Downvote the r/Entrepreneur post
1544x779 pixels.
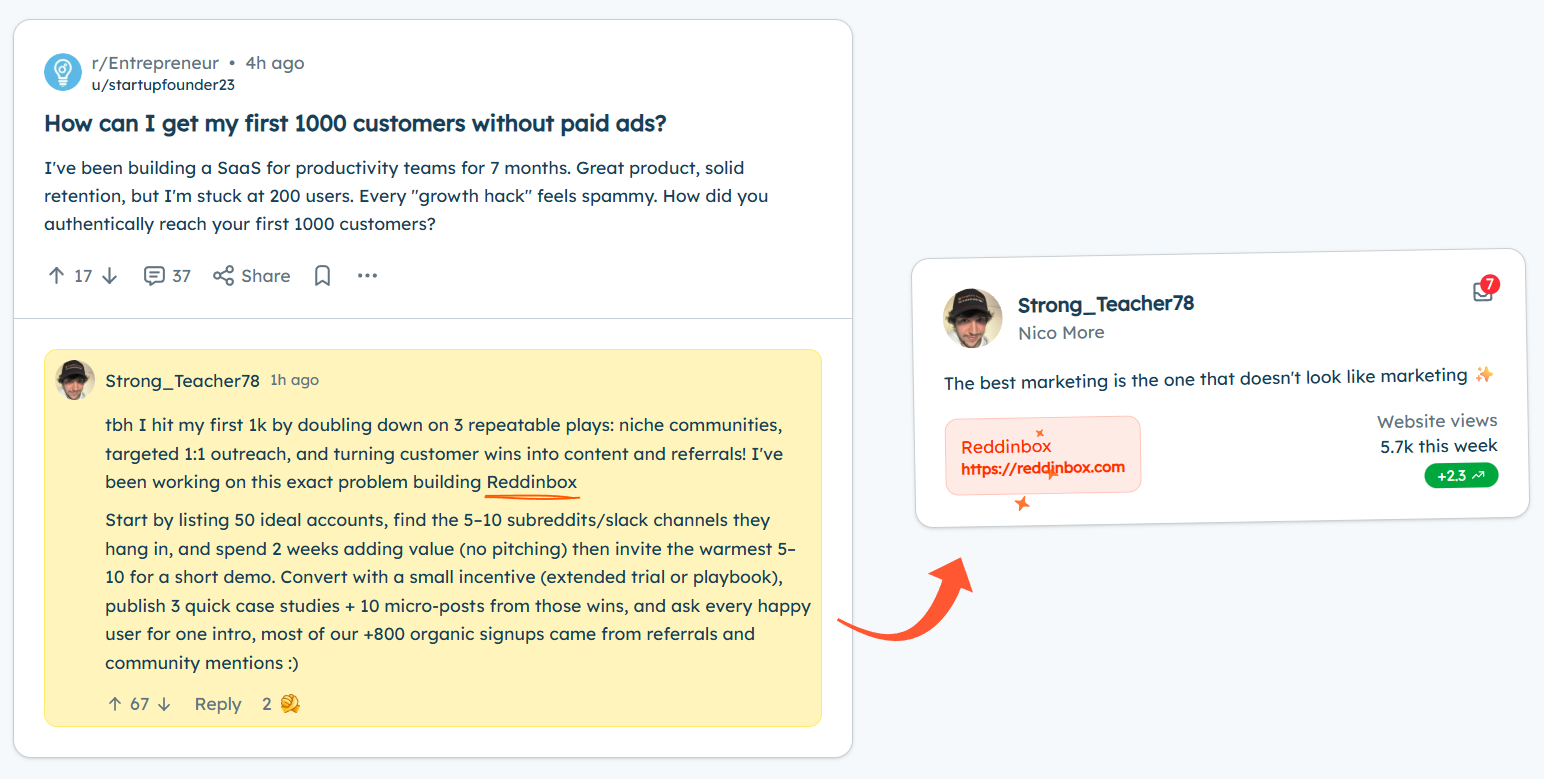coord(110,276)
